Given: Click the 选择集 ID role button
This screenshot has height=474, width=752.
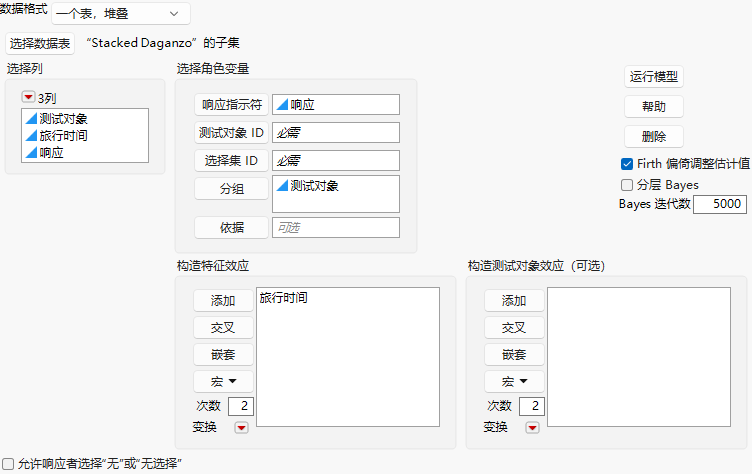Looking at the screenshot, I should [x=232, y=161].
